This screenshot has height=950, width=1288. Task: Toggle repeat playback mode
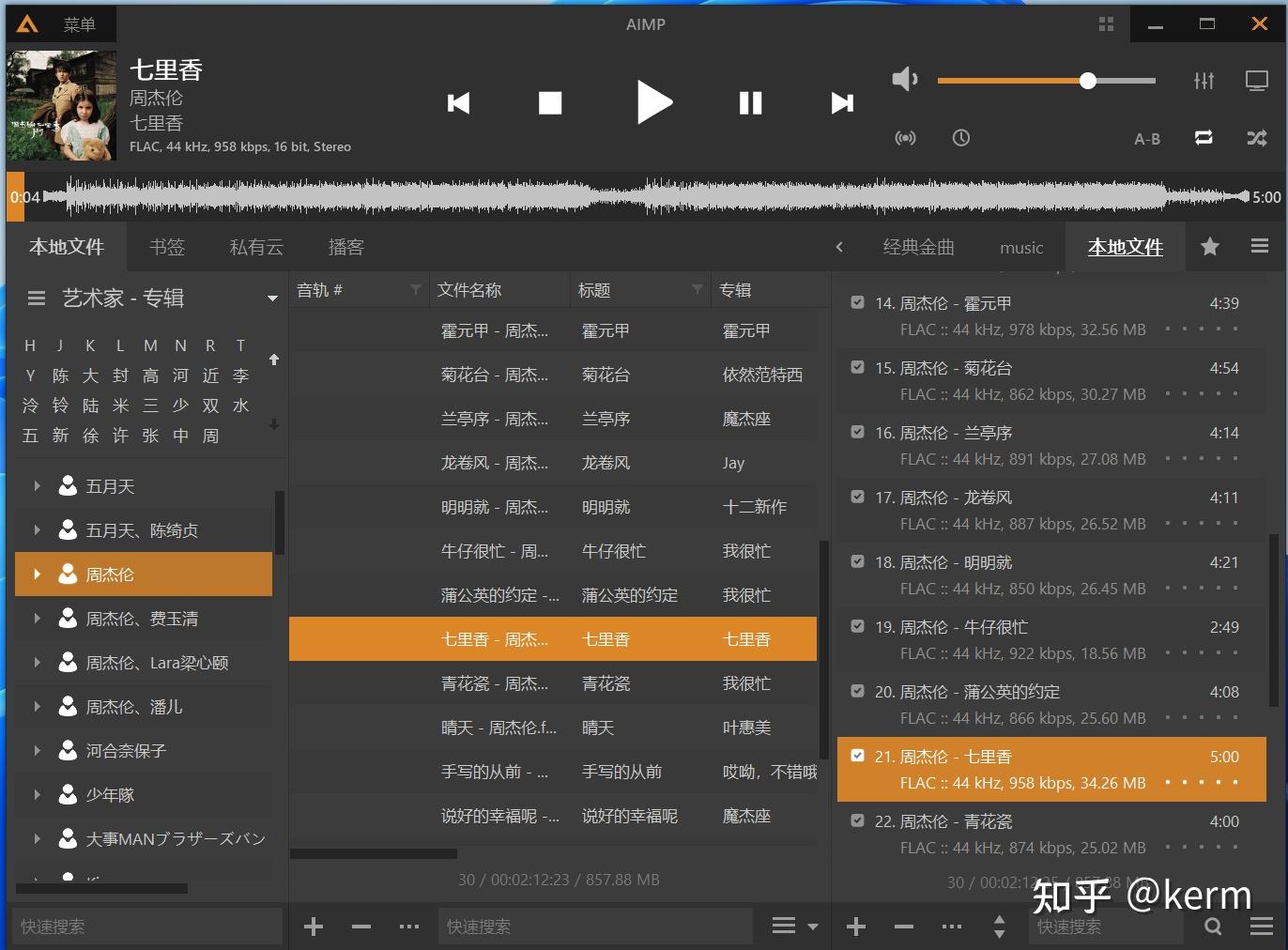1204,138
